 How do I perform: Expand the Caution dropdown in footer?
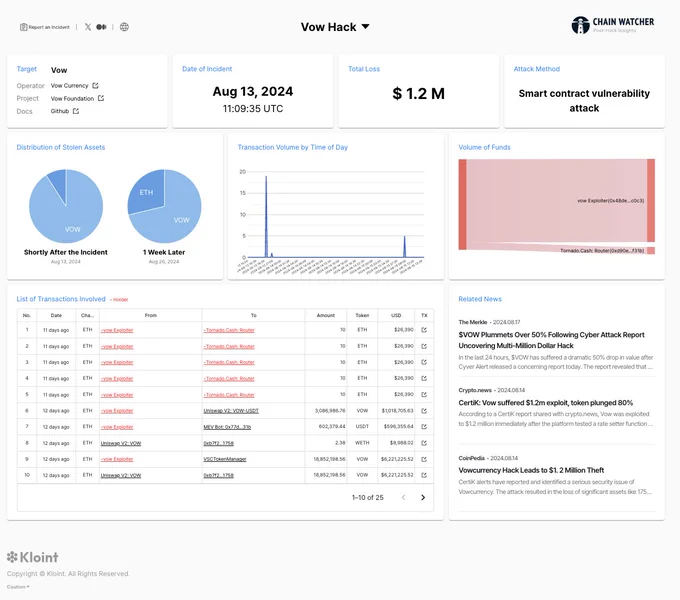[x=18, y=587]
